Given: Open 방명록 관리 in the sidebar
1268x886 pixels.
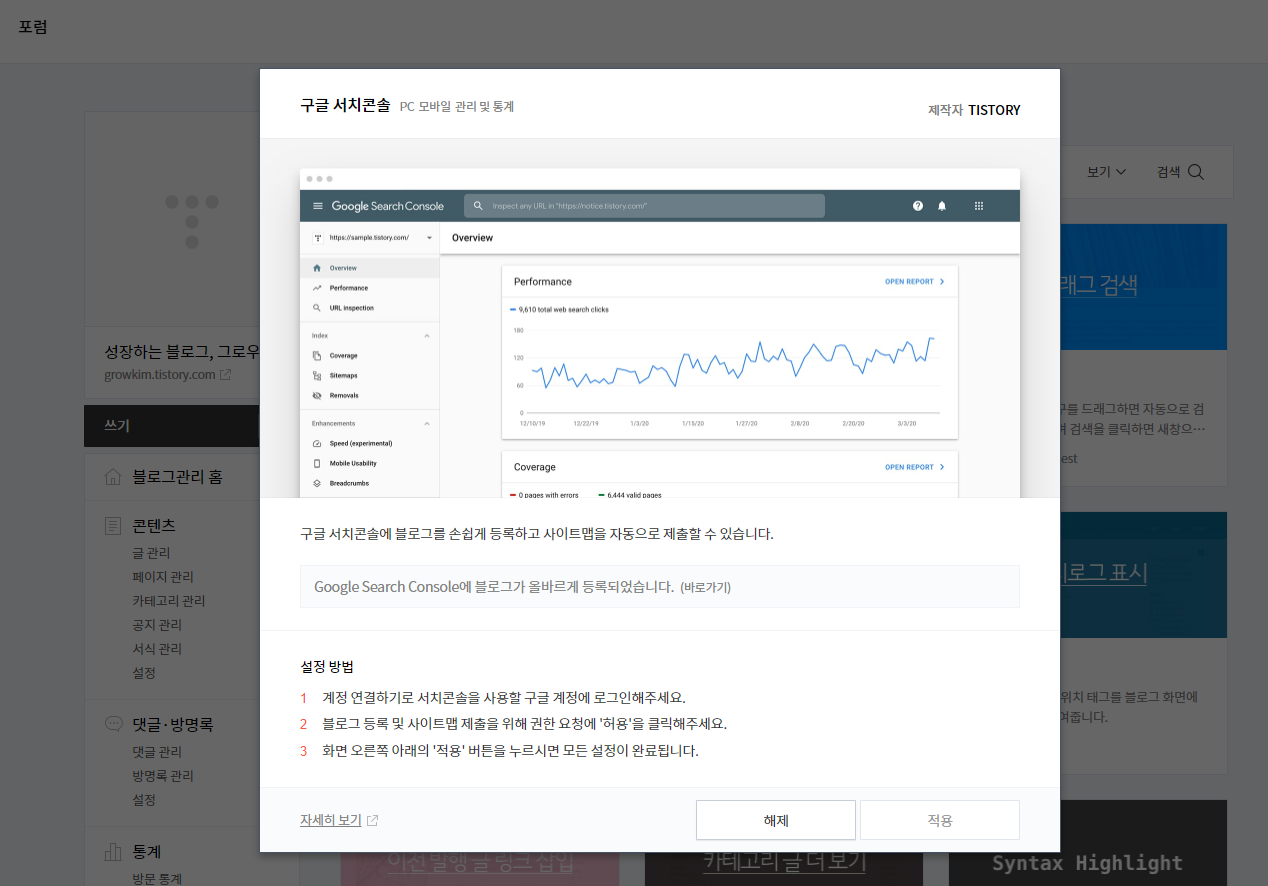Looking at the screenshot, I should [163, 776].
